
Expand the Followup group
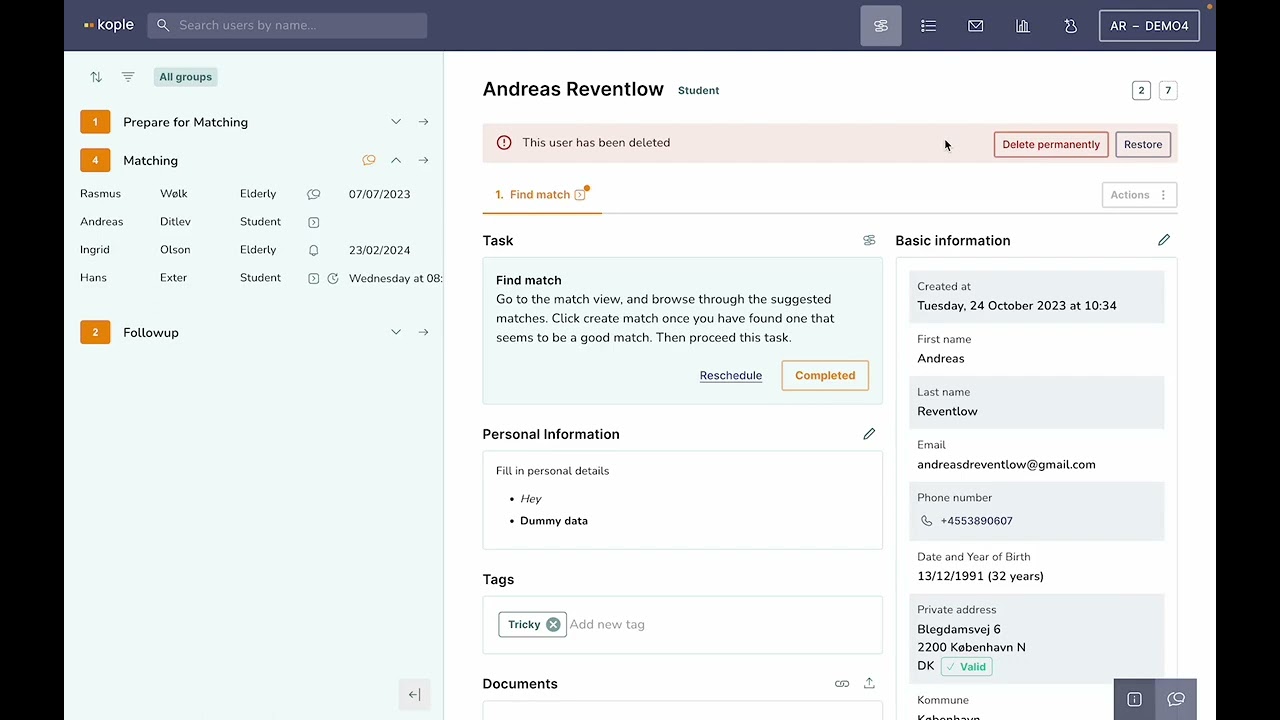tap(396, 332)
